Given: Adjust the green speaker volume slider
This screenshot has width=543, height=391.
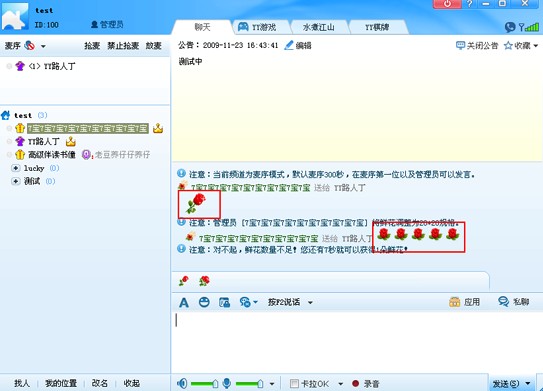Looking at the screenshot, I should [204, 383].
